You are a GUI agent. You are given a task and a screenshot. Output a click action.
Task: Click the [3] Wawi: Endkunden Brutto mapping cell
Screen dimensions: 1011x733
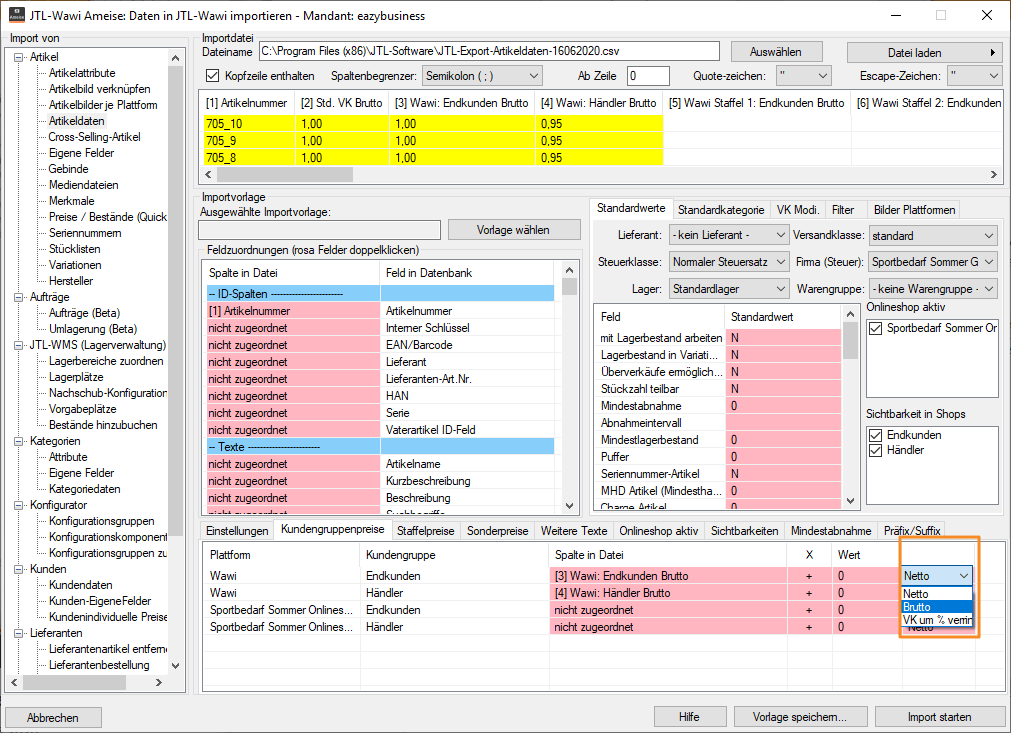click(x=668, y=576)
